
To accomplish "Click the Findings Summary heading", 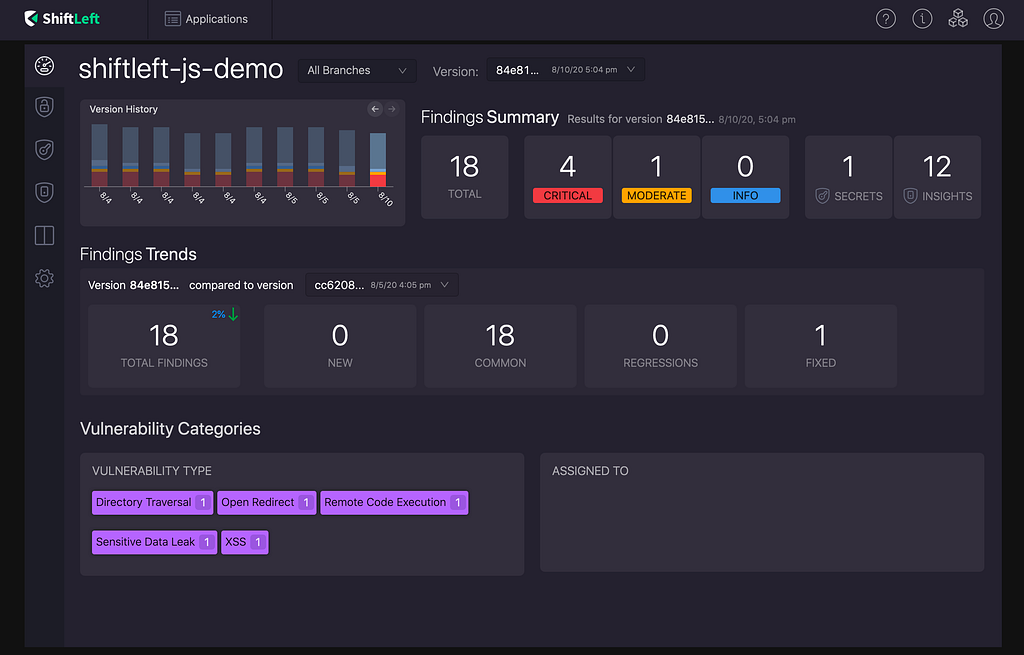I will [490, 118].
